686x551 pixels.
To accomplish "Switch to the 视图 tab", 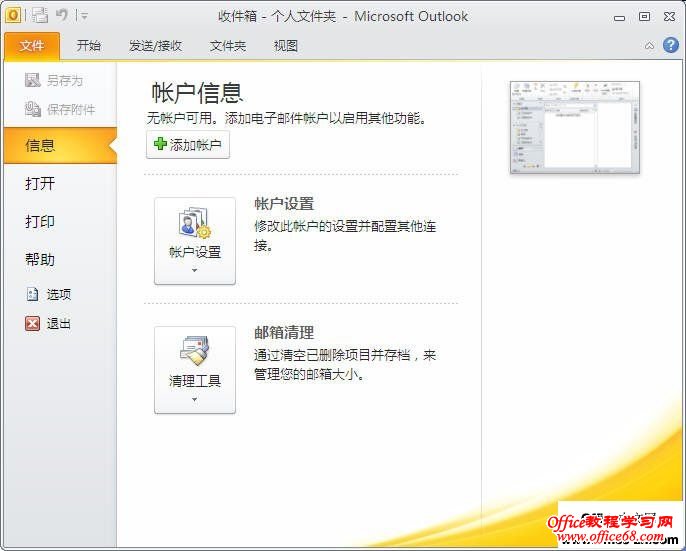I will [286, 46].
